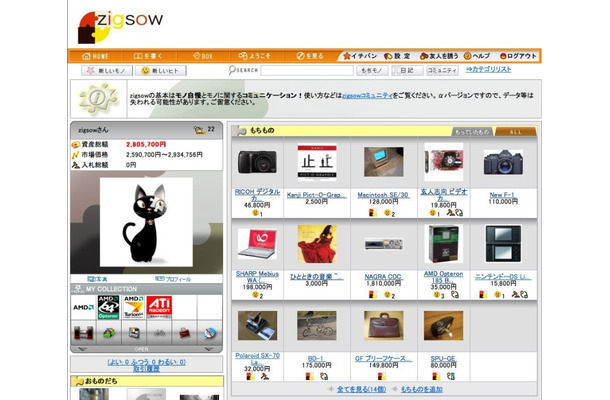Go to HOME in the orange navigation bar

click(95, 56)
